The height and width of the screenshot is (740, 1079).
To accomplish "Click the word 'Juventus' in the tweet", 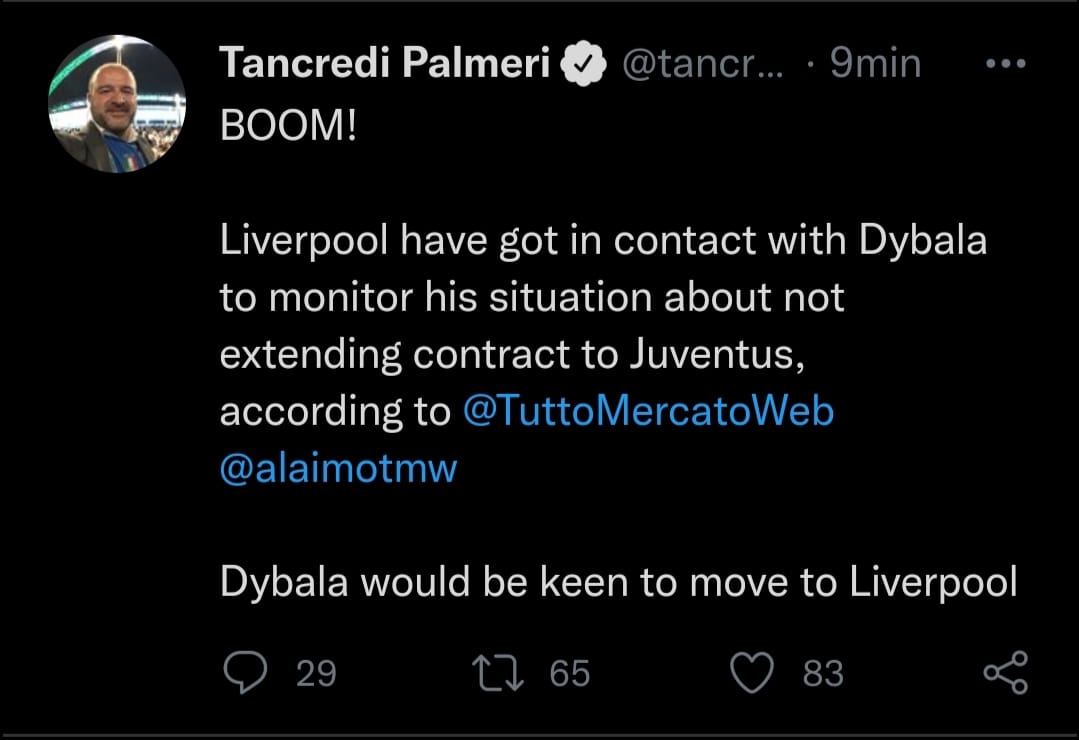I will (x=718, y=354).
